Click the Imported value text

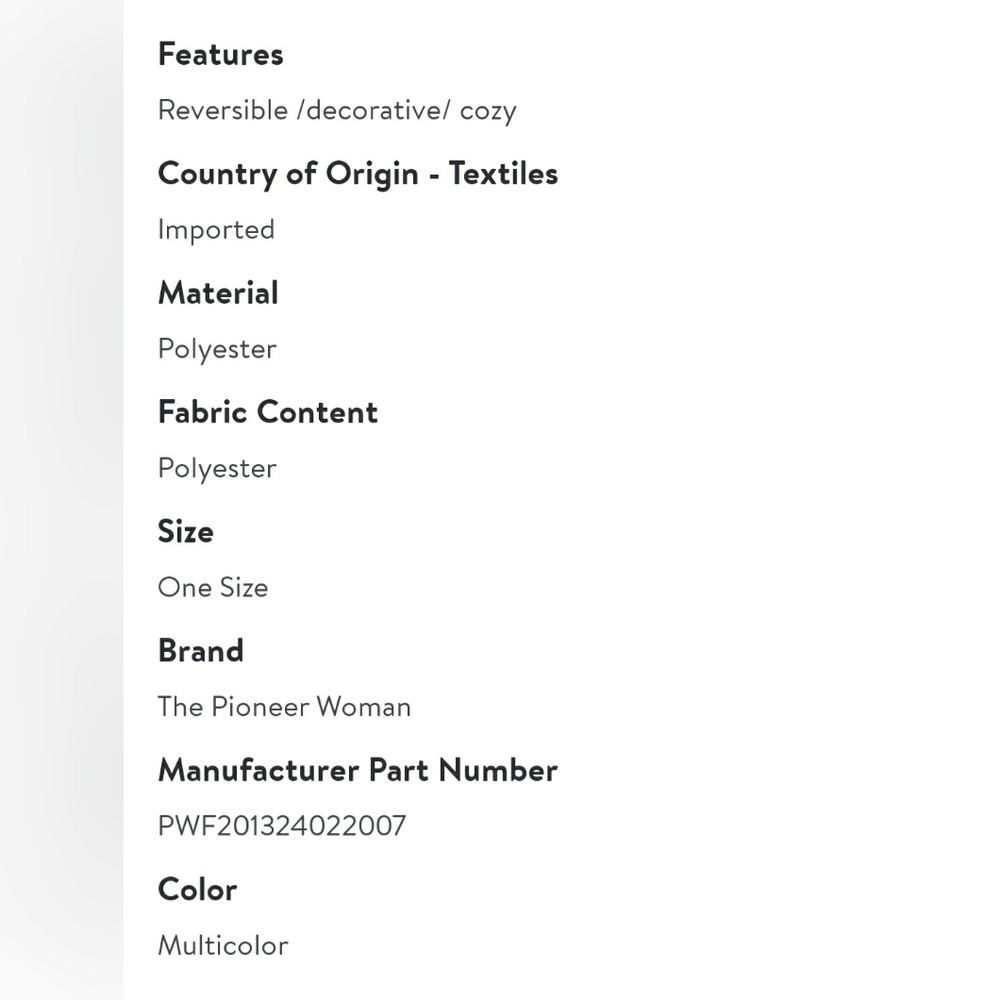click(x=216, y=230)
